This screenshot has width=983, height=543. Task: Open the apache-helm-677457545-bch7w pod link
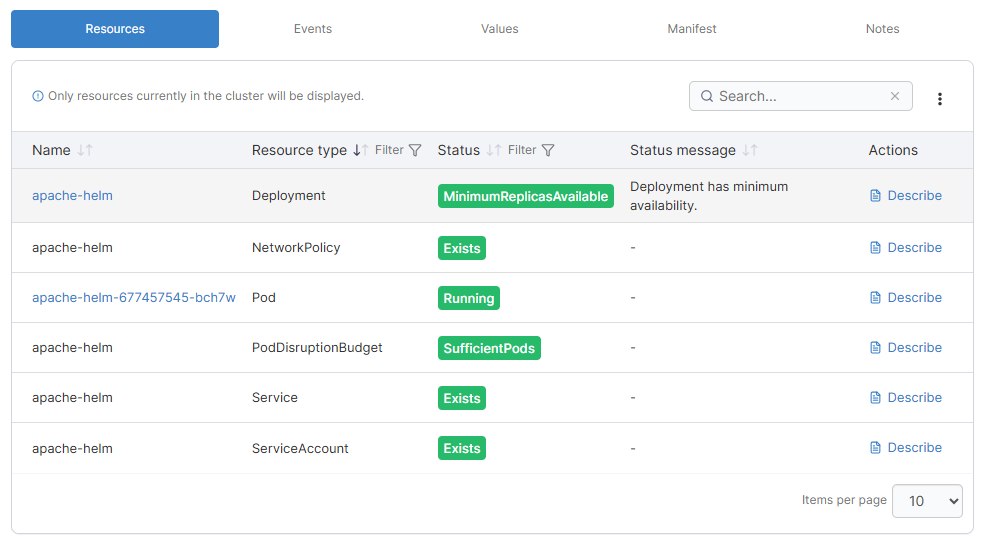pos(134,298)
